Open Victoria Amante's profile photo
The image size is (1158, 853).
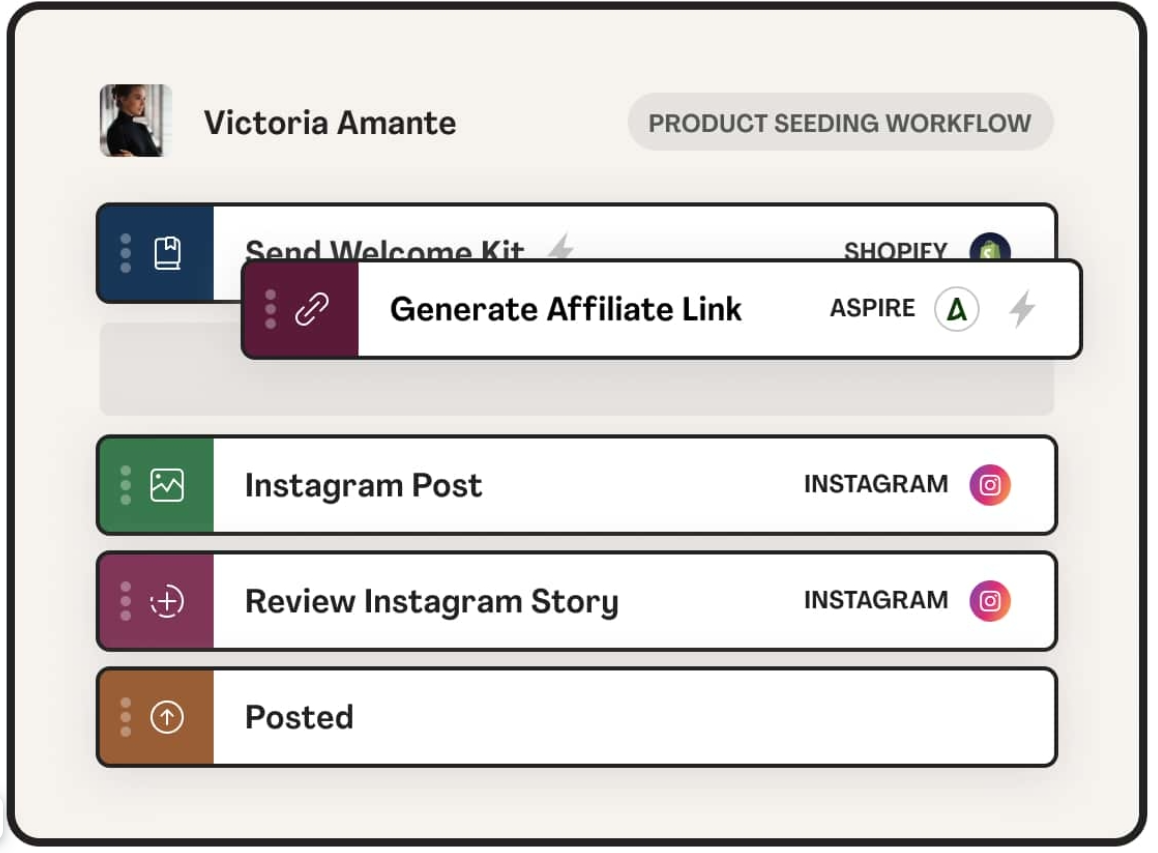(x=135, y=121)
